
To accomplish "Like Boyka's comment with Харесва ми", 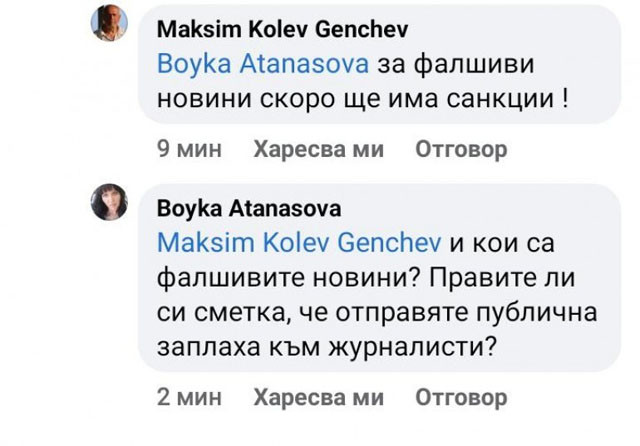I will (318, 398).
